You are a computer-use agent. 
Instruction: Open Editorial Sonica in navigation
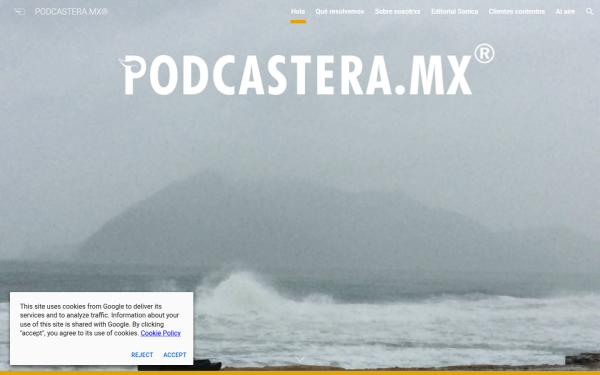(x=454, y=11)
